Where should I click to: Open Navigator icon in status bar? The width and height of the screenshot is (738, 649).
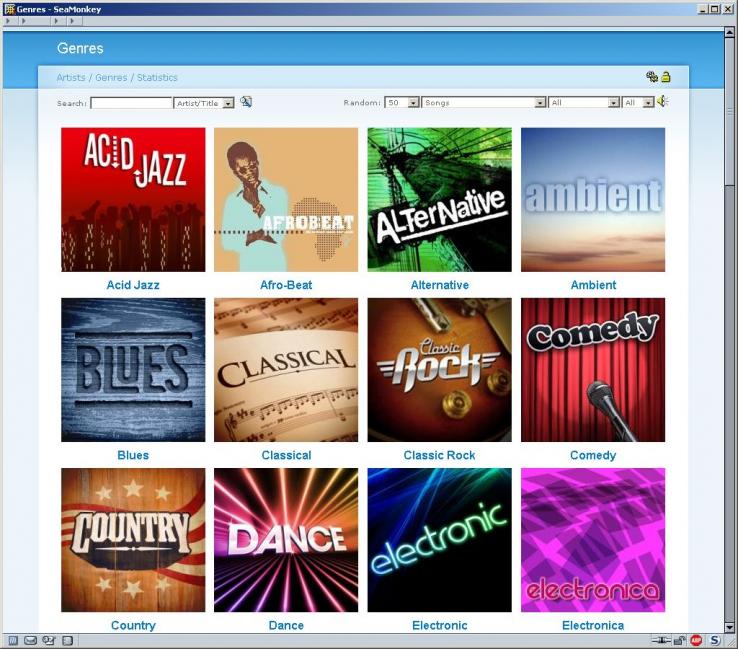[x=13, y=640]
